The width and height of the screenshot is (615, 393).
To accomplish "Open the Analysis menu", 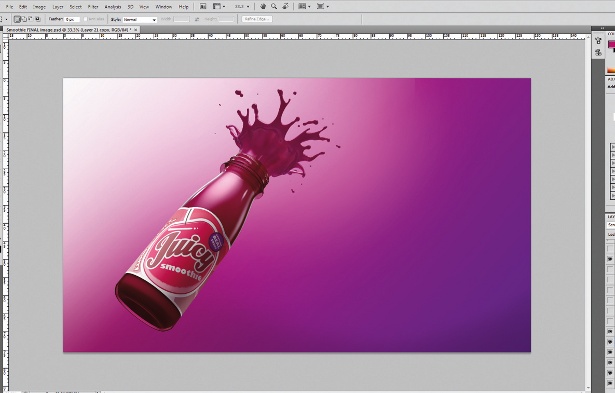I will click(113, 7).
